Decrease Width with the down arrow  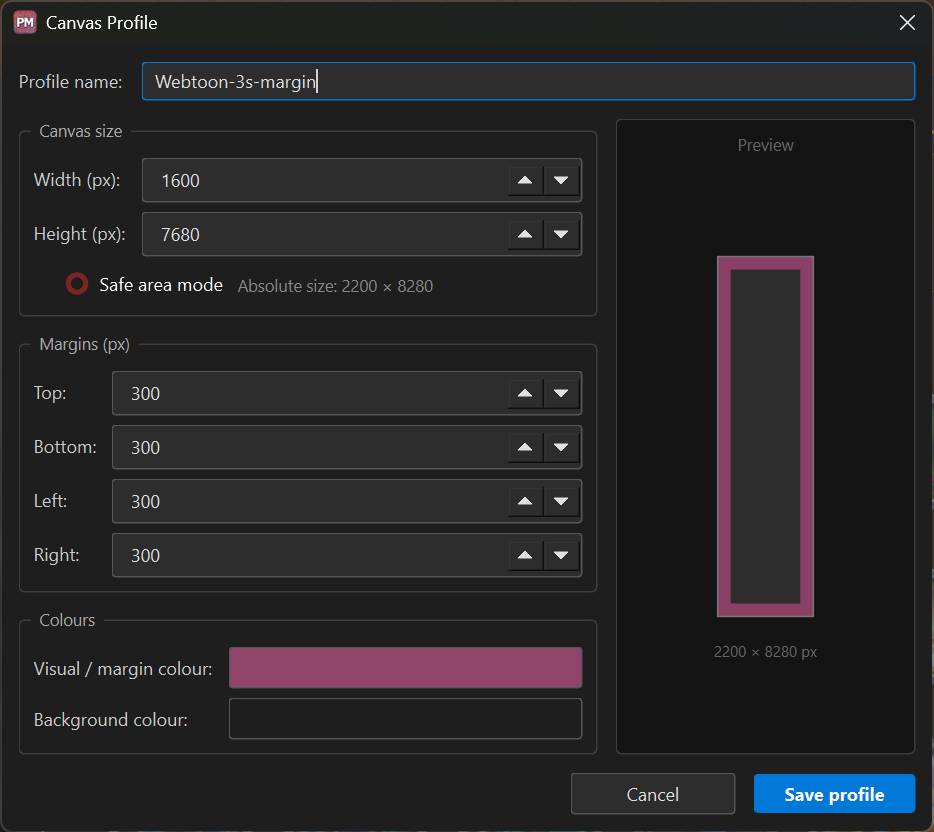(561, 180)
